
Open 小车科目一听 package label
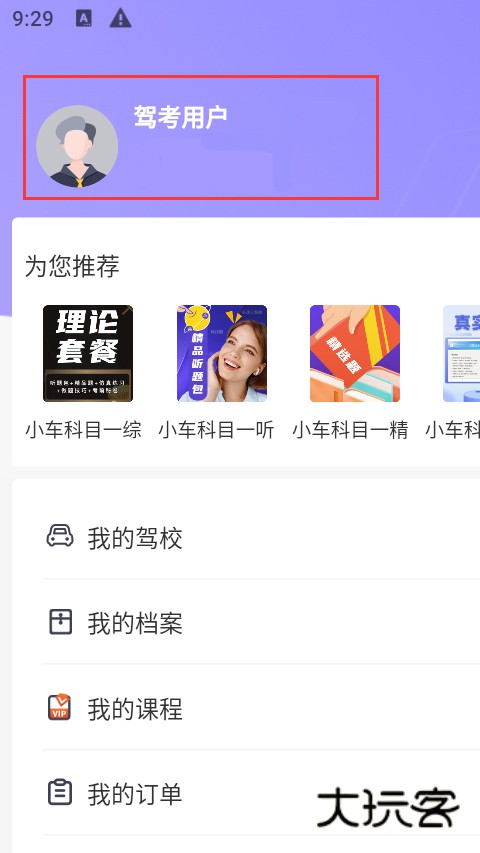pos(217,430)
